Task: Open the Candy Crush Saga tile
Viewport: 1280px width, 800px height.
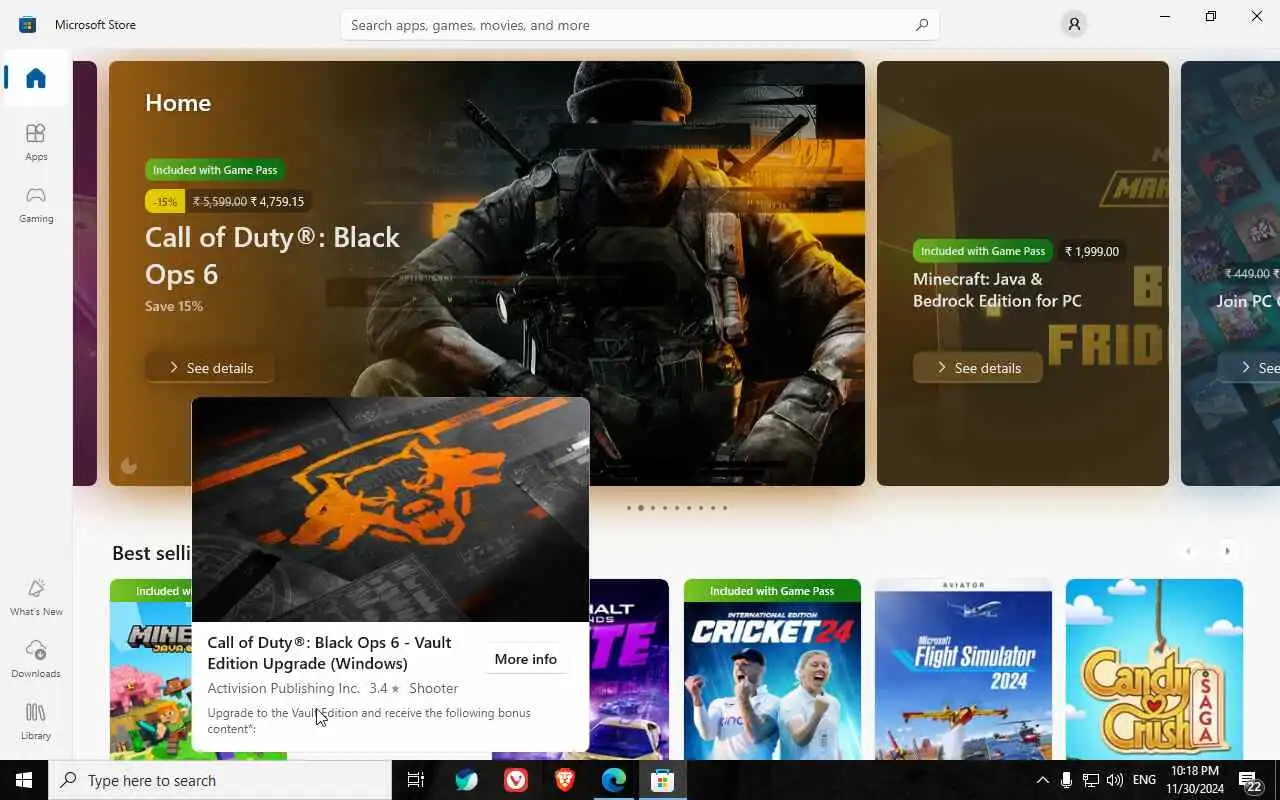Action: pos(1154,669)
